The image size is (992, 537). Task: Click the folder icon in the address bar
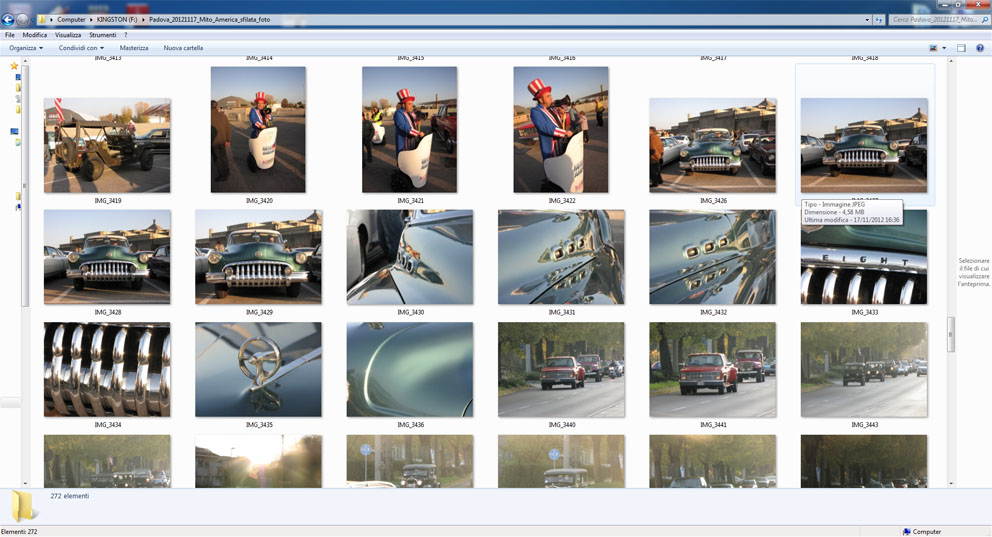click(x=42, y=20)
